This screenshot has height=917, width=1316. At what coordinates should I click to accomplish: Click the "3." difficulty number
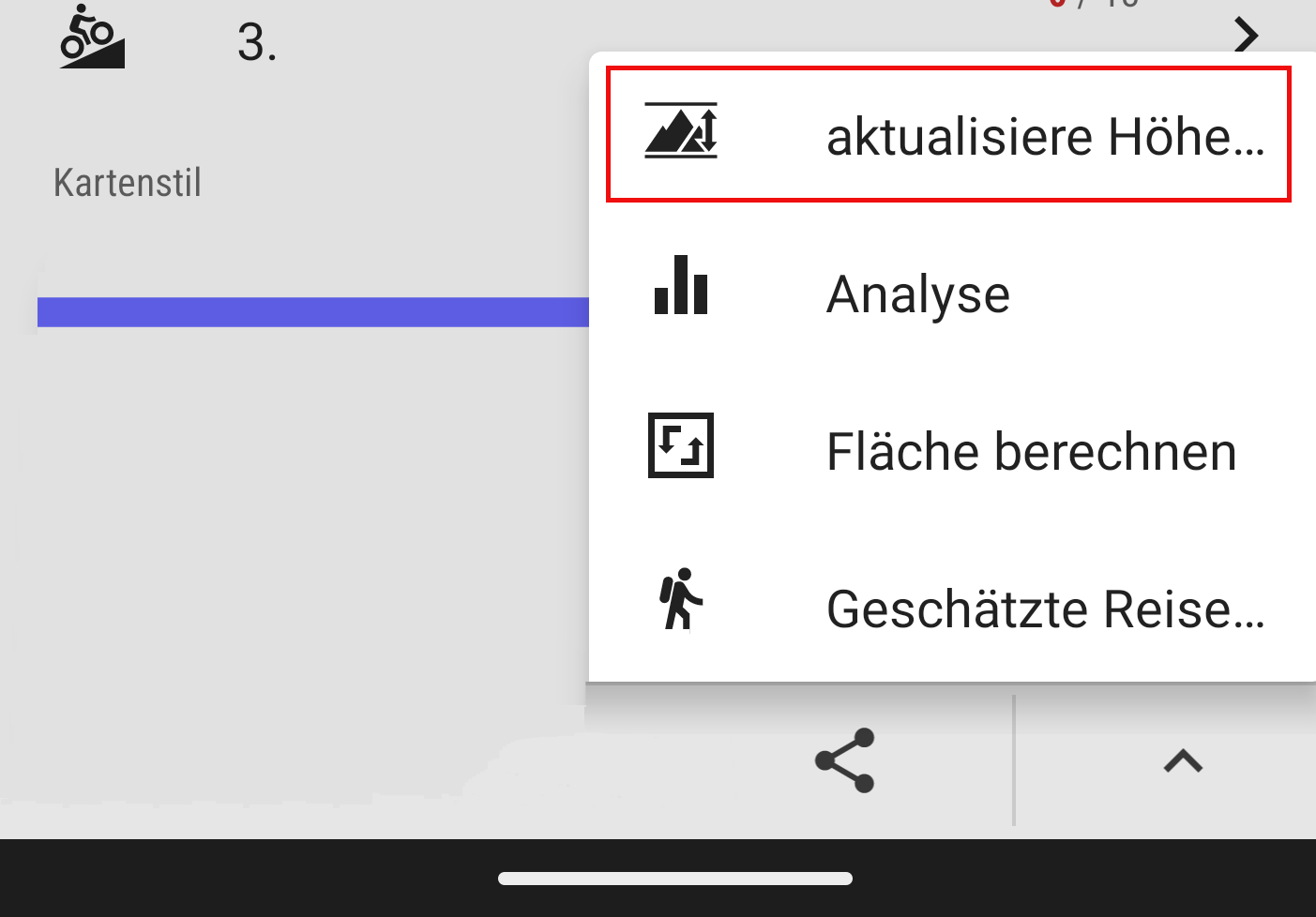[257, 43]
